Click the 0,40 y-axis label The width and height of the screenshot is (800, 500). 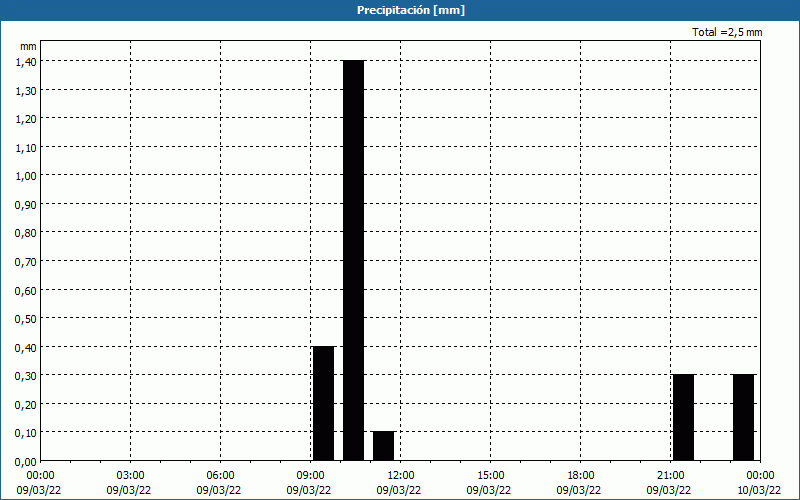click(26, 348)
